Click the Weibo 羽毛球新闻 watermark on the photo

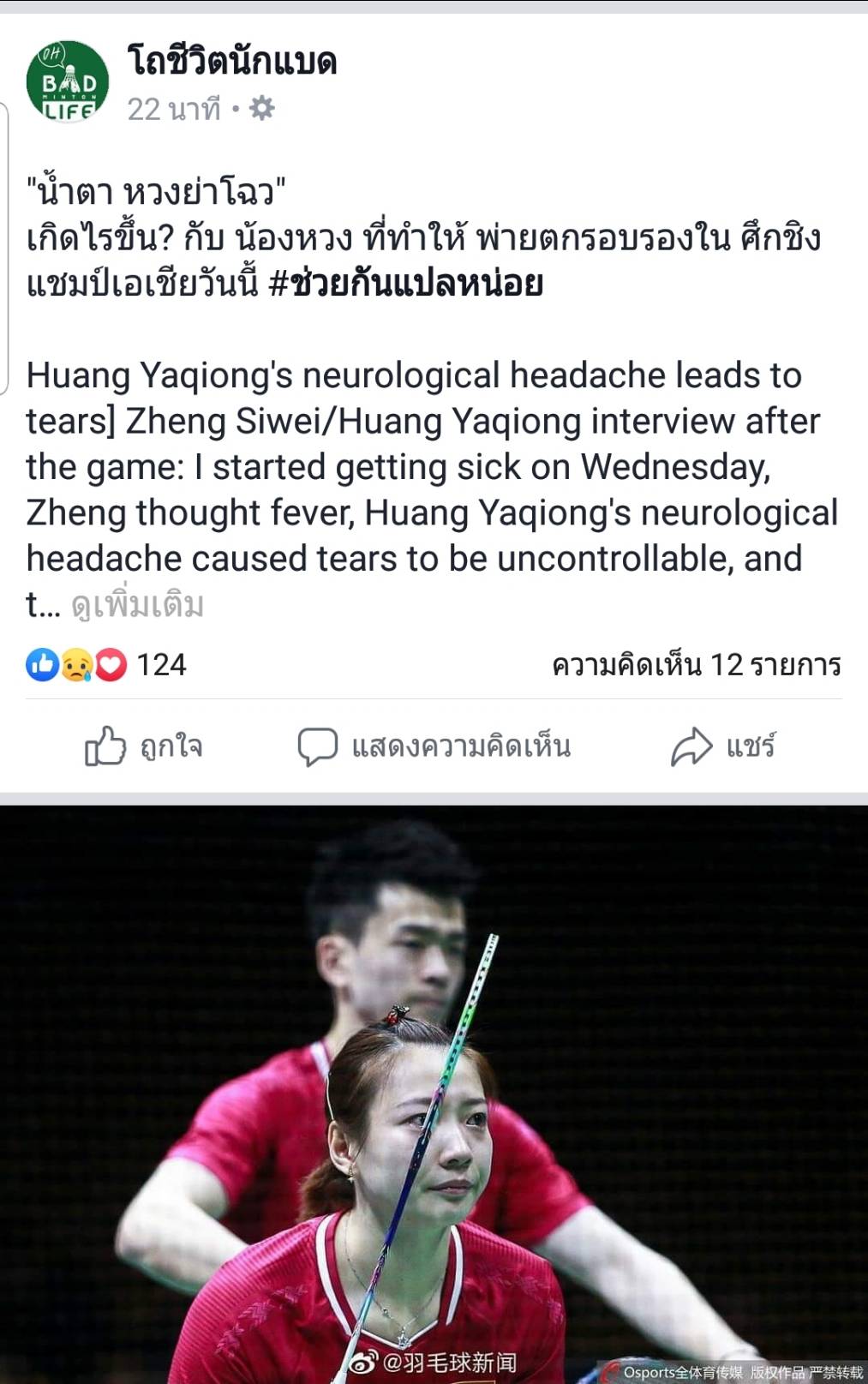coord(434,1362)
